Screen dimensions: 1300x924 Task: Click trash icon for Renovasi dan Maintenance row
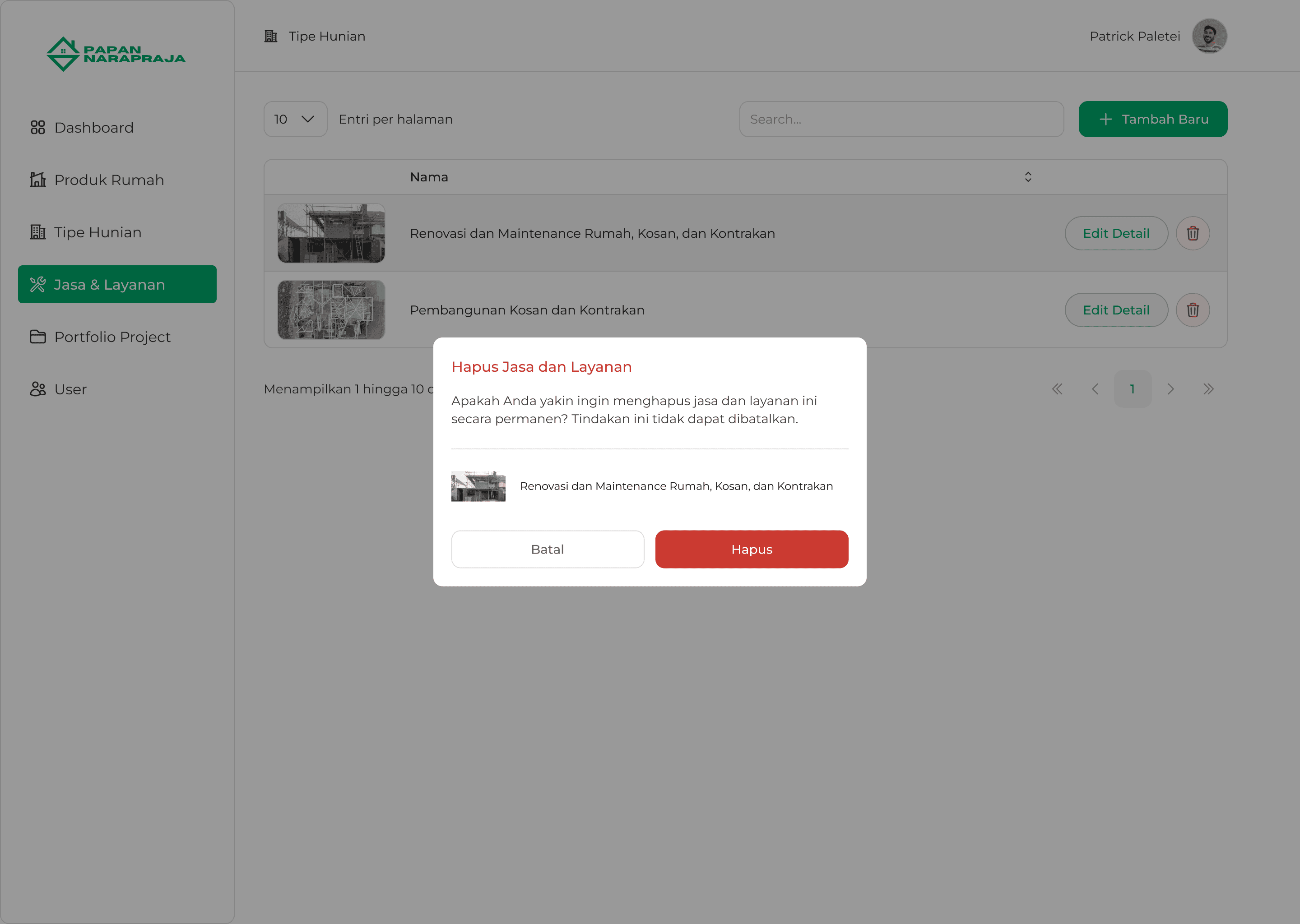pyautogui.click(x=1193, y=233)
